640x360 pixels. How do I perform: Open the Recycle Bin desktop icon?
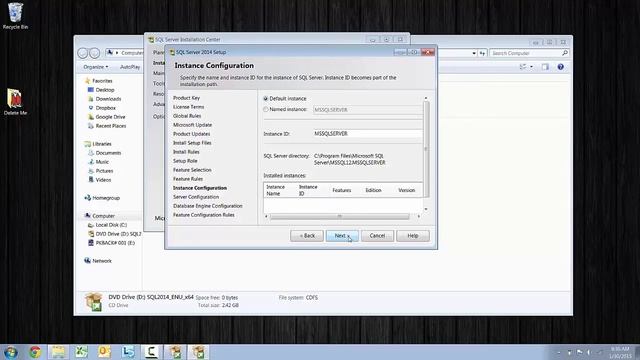tap(16, 16)
